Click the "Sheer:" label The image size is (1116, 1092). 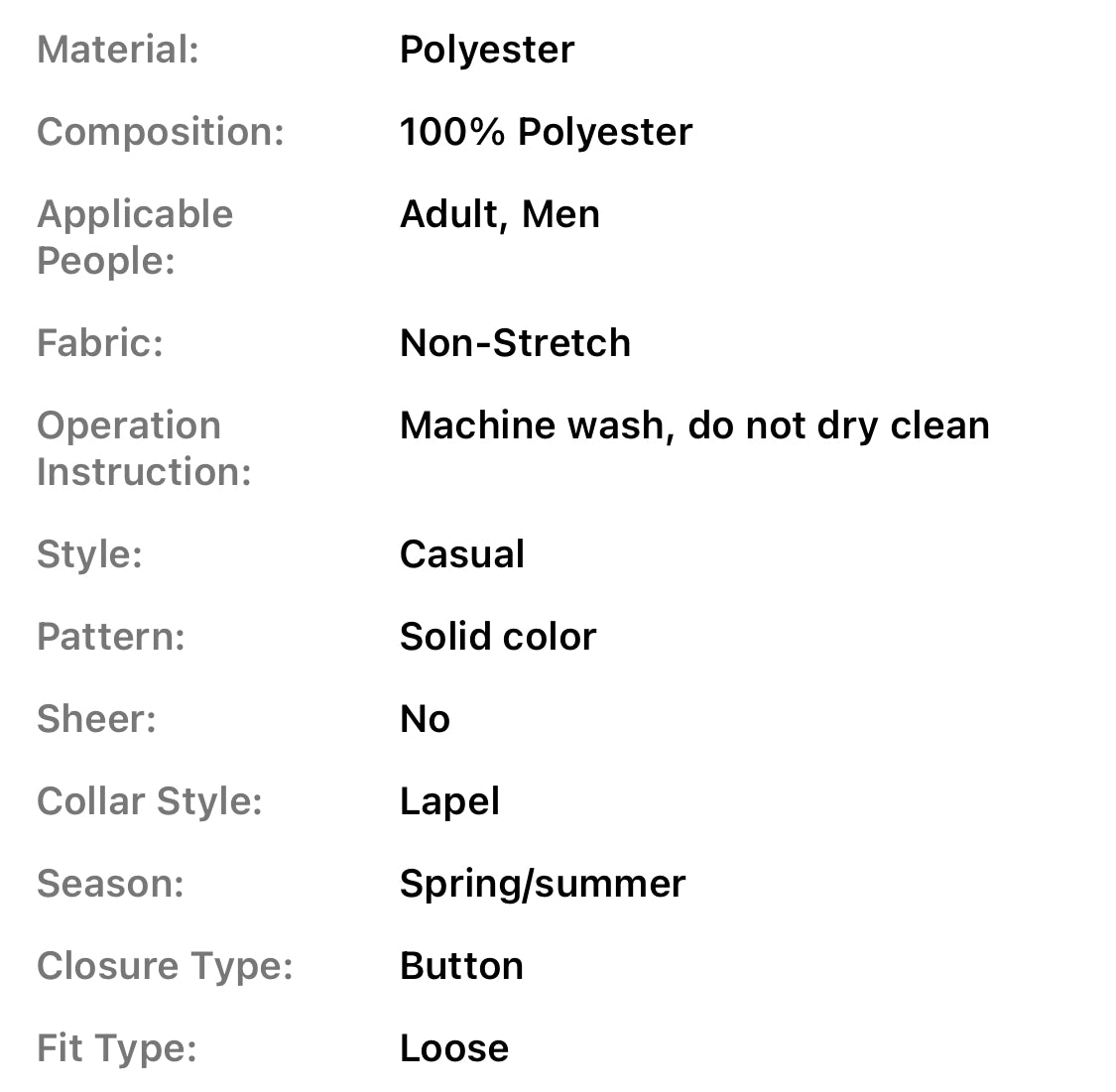click(x=96, y=719)
